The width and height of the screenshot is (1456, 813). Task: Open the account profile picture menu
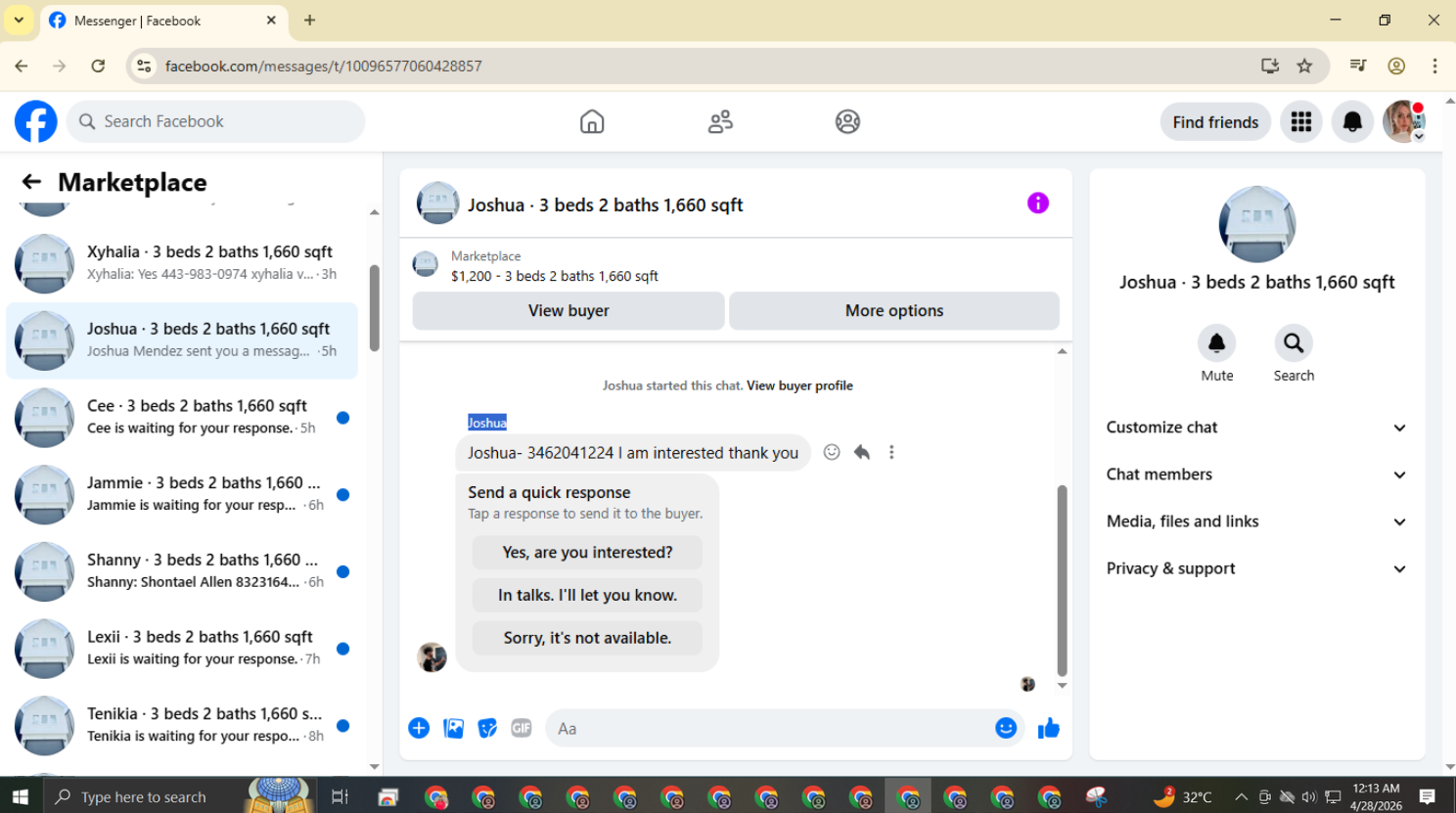(x=1403, y=121)
